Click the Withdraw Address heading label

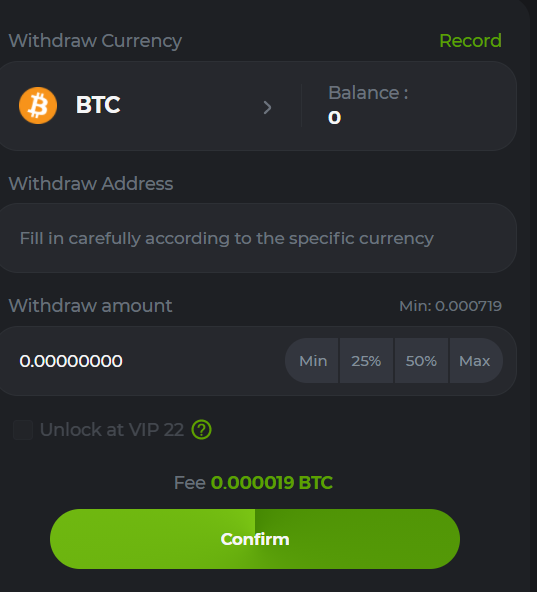point(91,184)
